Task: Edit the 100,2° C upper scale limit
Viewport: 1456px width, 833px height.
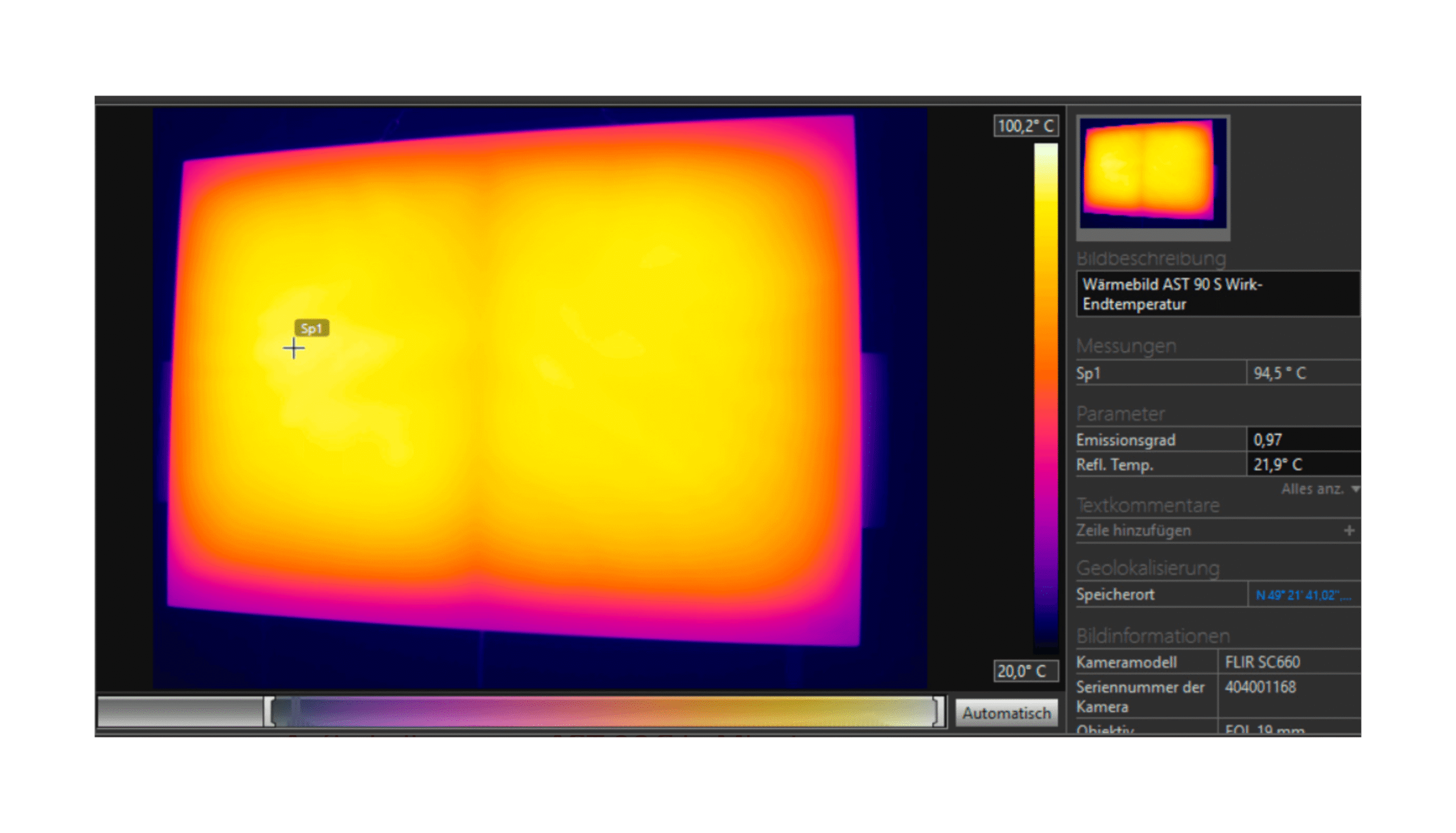Action: [x=1025, y=126]
